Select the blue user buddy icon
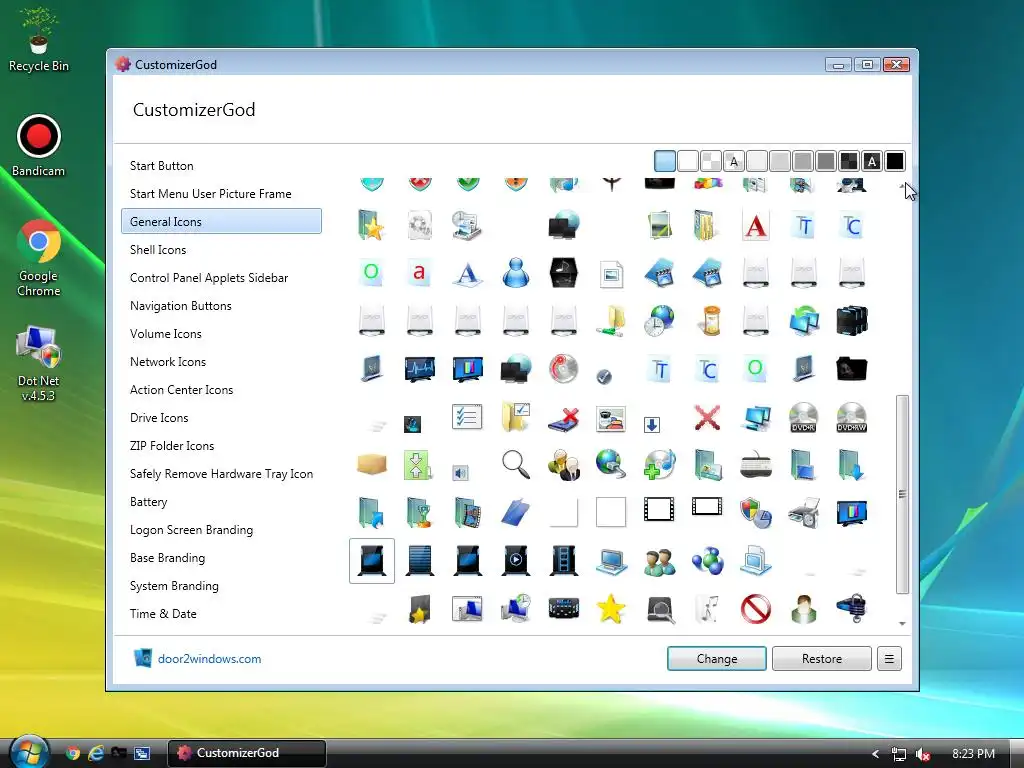Viewport: 1024px width, 768px height. [x=515, y=272]
